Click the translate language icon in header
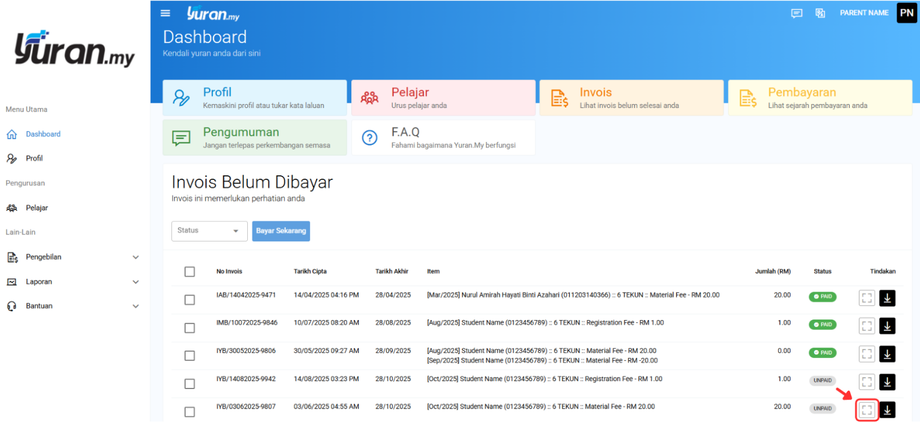Image resolution: width=920 pixels, height=423 pixels. coord(820,13)
